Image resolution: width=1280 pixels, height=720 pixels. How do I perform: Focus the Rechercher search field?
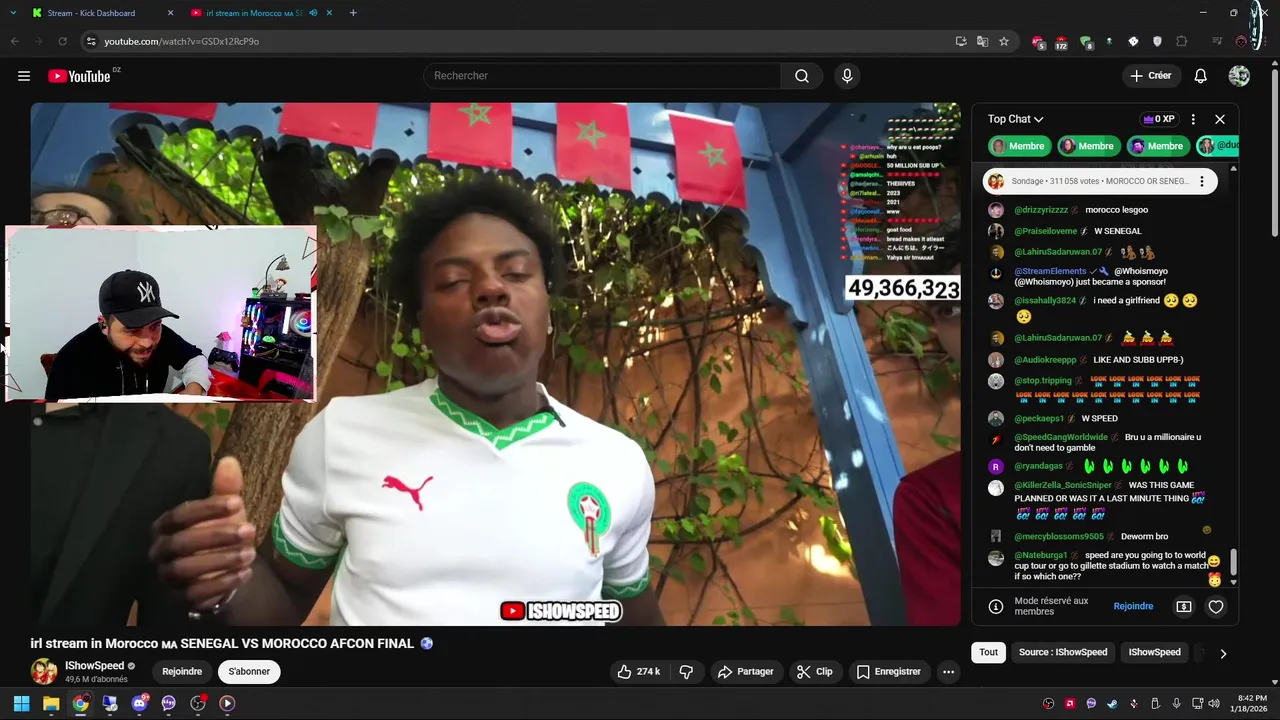(x=602, y=76)
